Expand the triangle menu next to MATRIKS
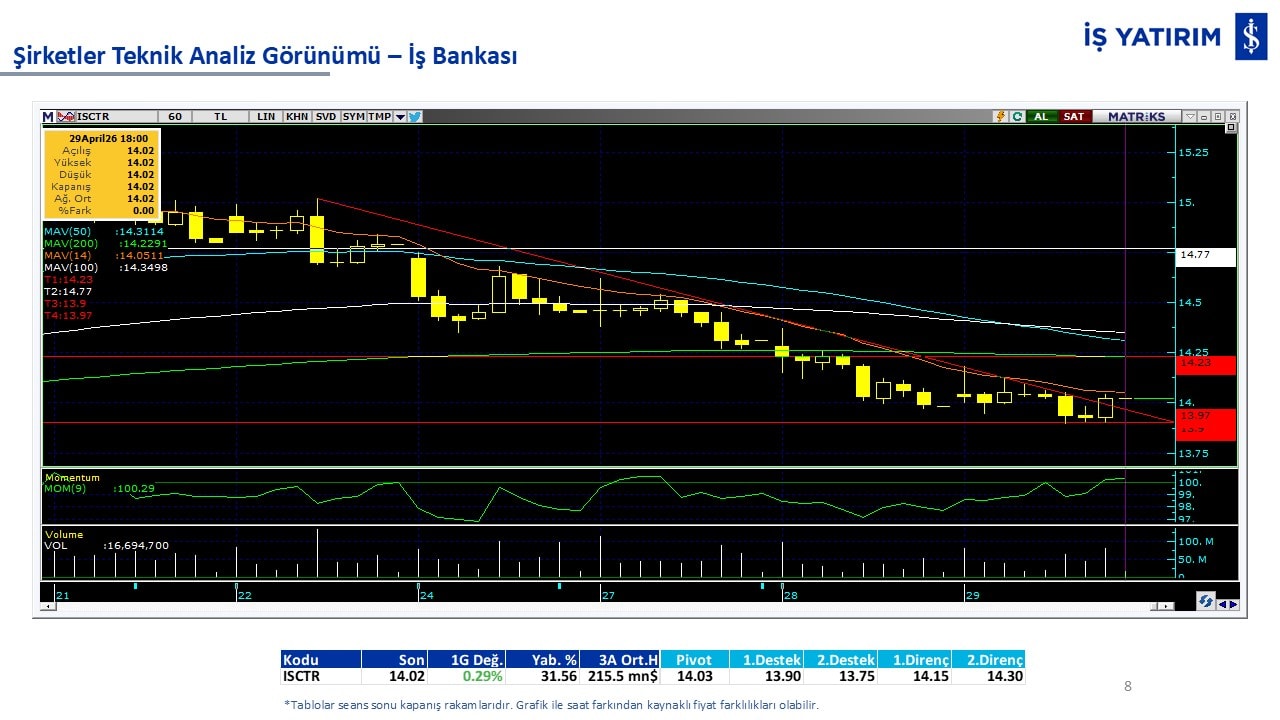Image resolution: width=1280 pixels, height=720 pixels. click(x=1189, y=116)
